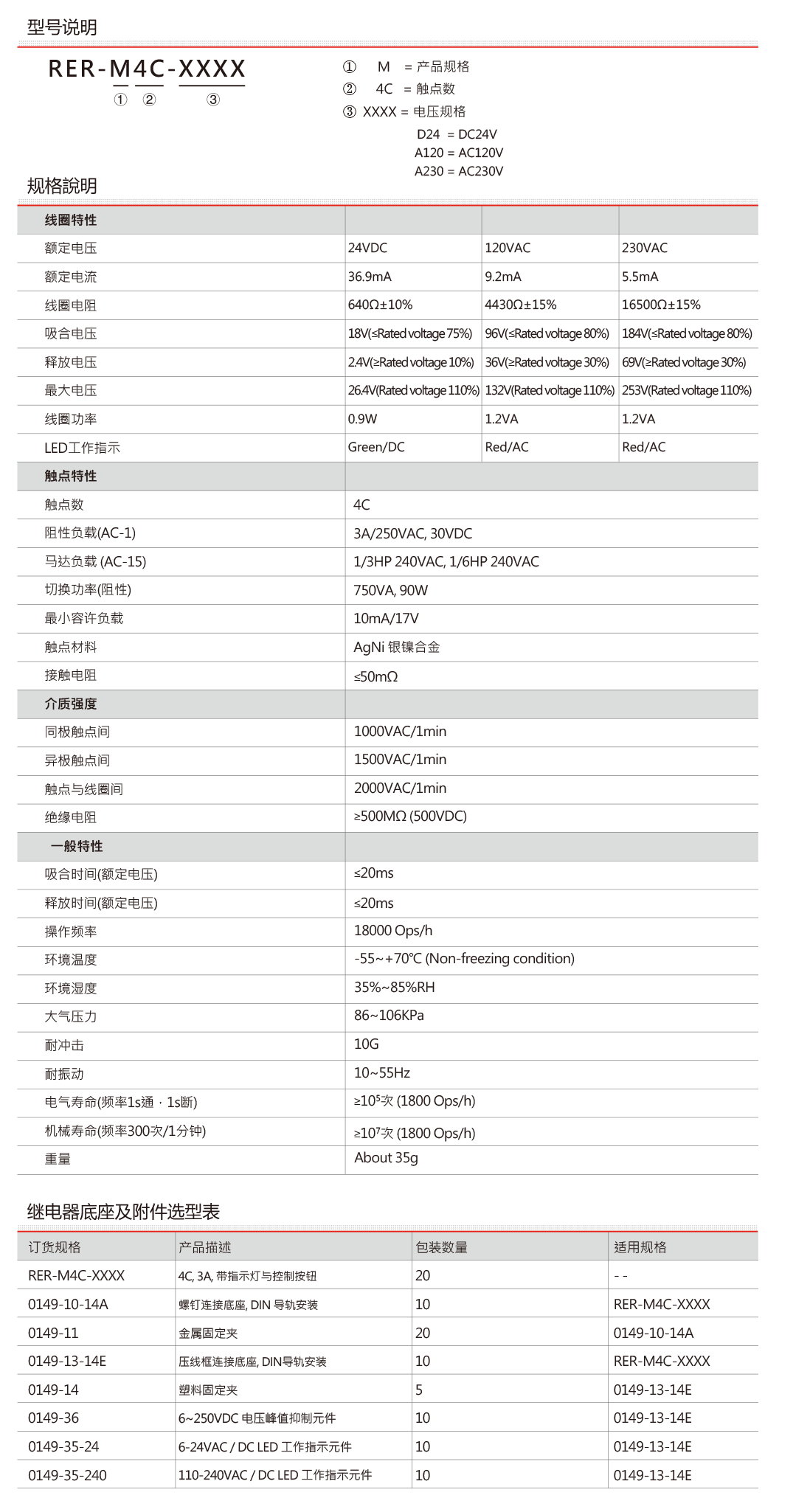Click '1/3HP 240VAC, 1/6HP 240VAC' motor load
Screen dimensions: 810x1512
(x=446, y=561)
